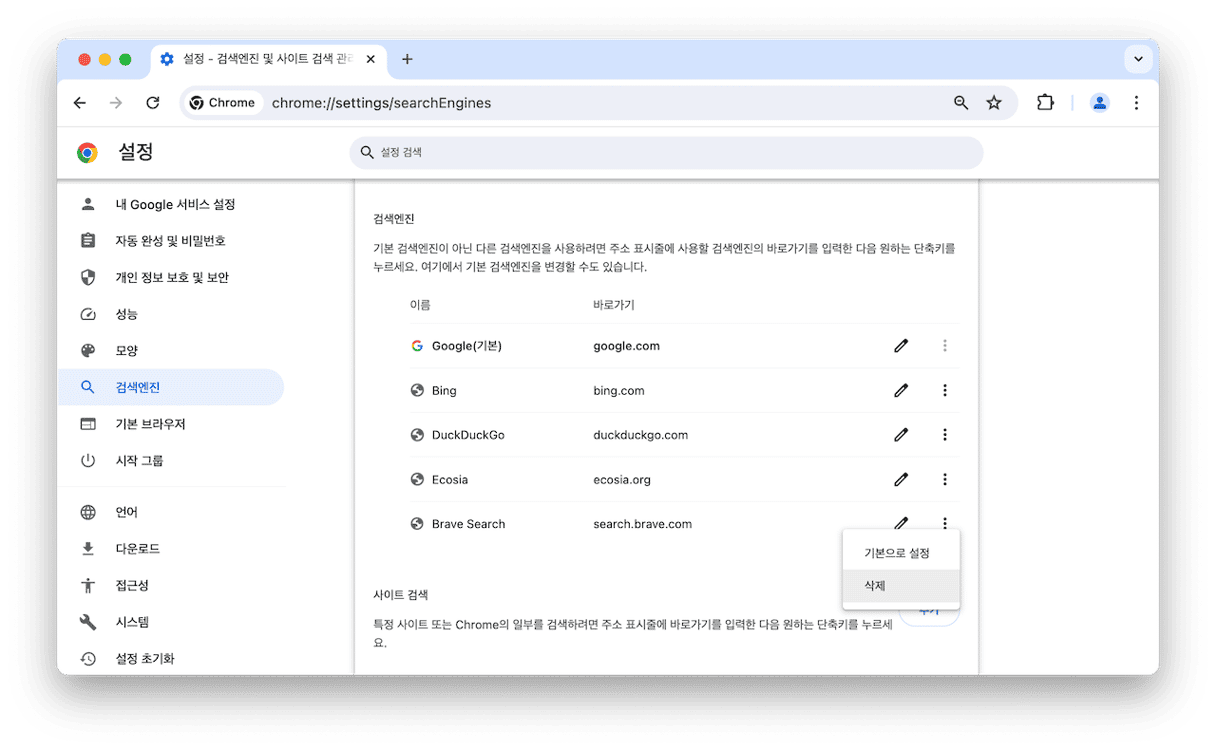Screen dimensions: 1216x750
Task: Click the Chrome logo next to 설정
Action: (87, 152)
